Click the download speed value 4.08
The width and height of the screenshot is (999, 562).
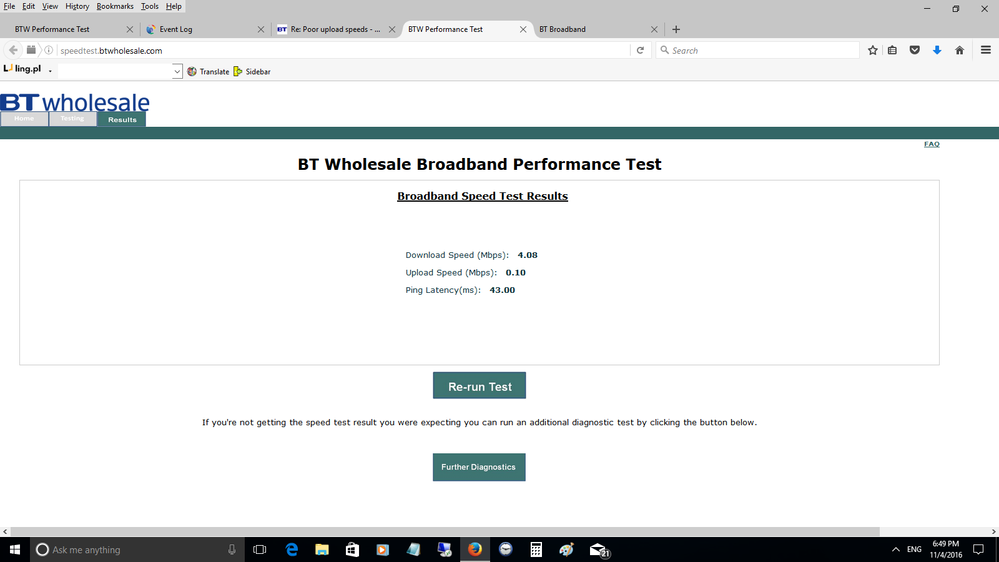pyautogui.click(x=528, y=255)
